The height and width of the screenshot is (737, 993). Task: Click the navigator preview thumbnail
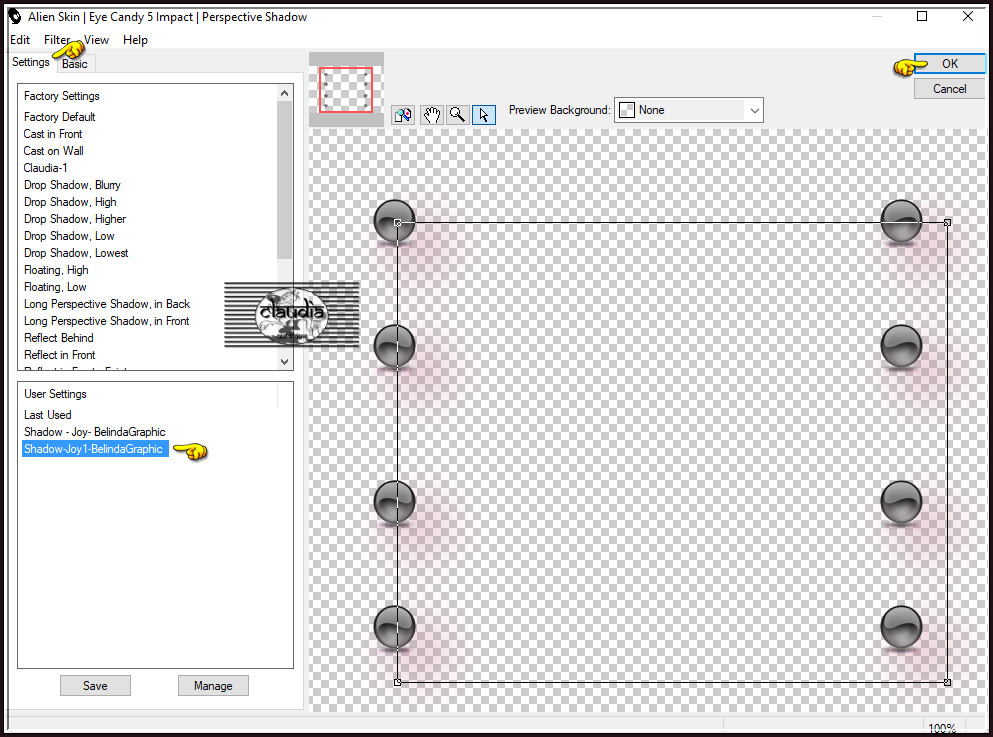(346, 90)
